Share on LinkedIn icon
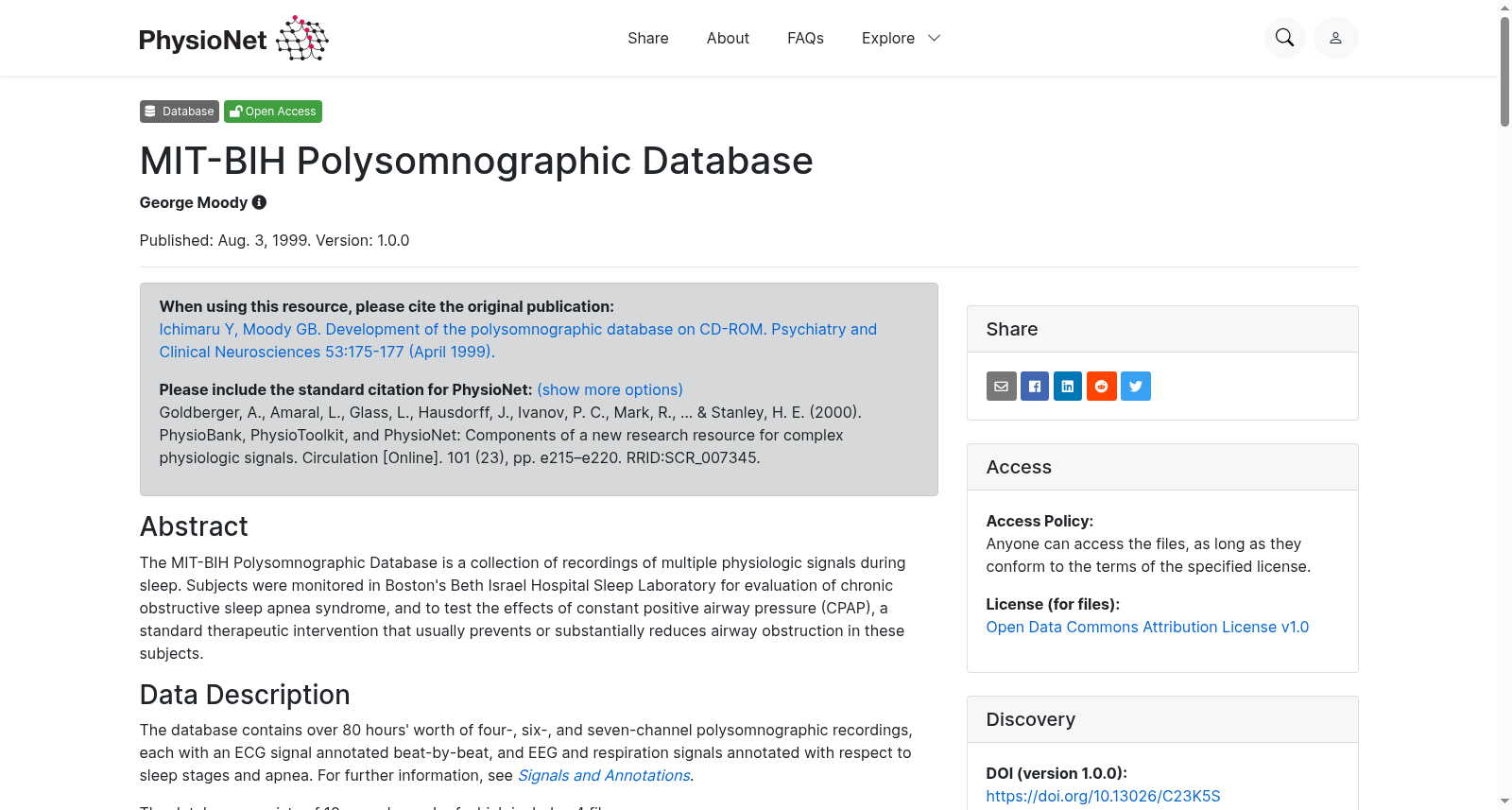The image size is (1512, 810). [x=1068, y=386]
